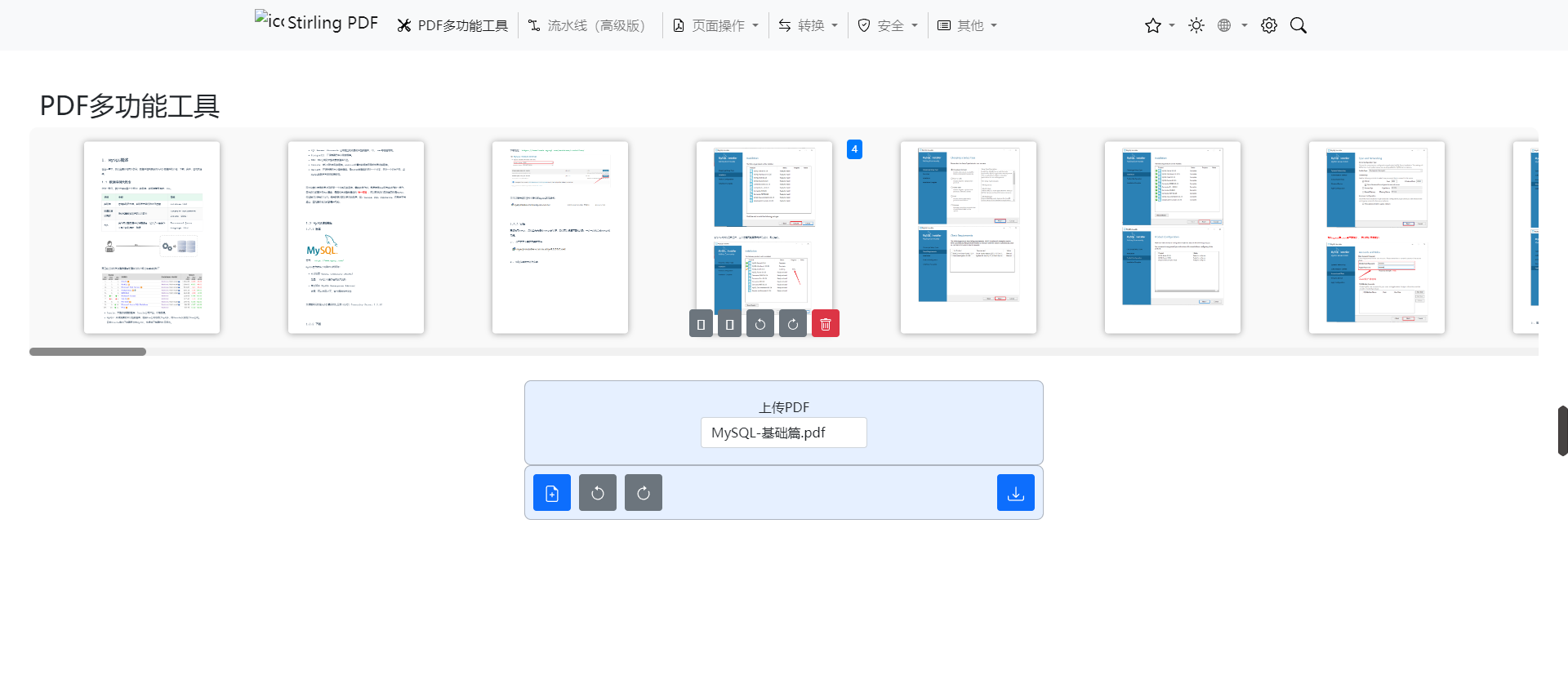
Task: Click the blue add file button
Action: point(552,493)
